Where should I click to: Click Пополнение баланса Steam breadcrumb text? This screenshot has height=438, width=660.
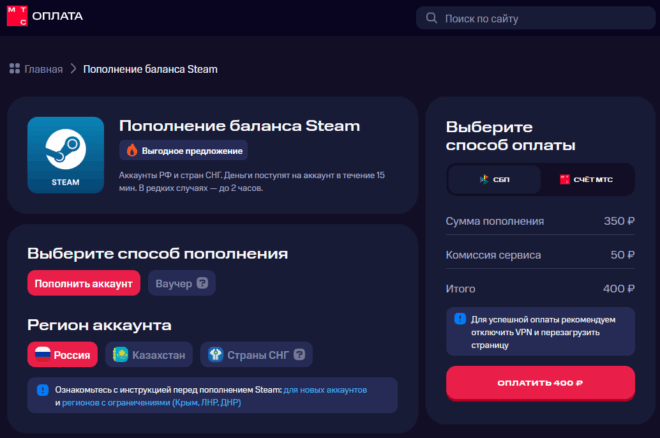(150, 69)
